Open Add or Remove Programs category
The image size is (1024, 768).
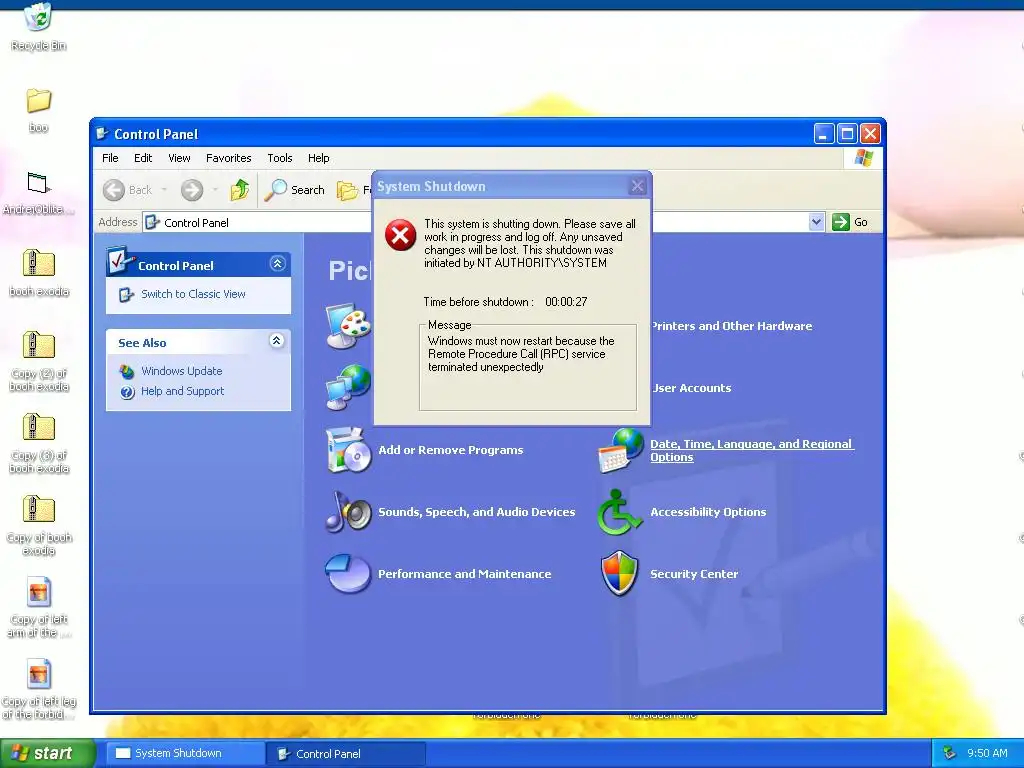pyautogui.click(x=451, y=450)
